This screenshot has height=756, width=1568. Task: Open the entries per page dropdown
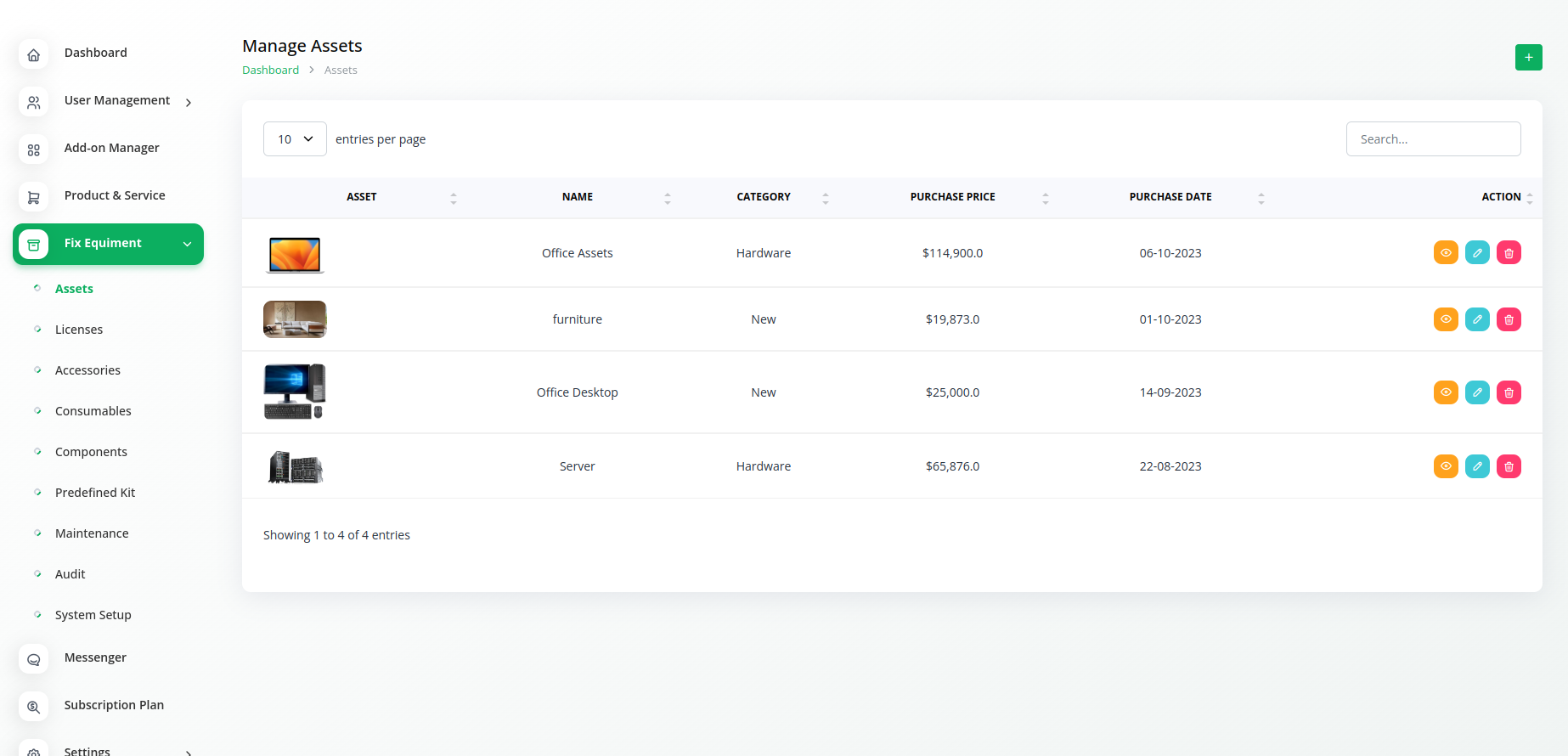coord(295,139)
